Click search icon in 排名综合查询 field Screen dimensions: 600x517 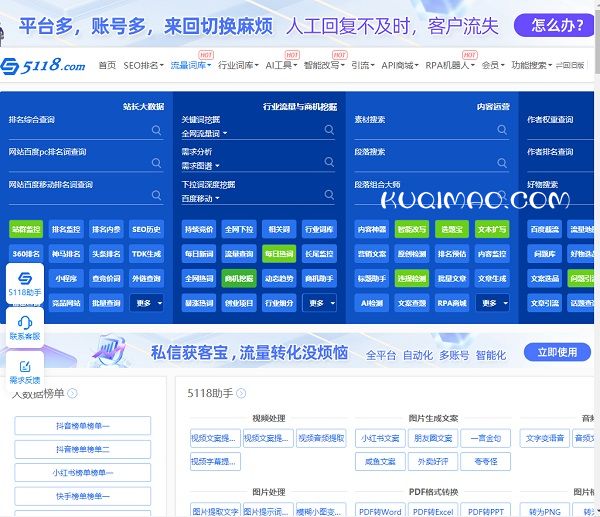156,130
